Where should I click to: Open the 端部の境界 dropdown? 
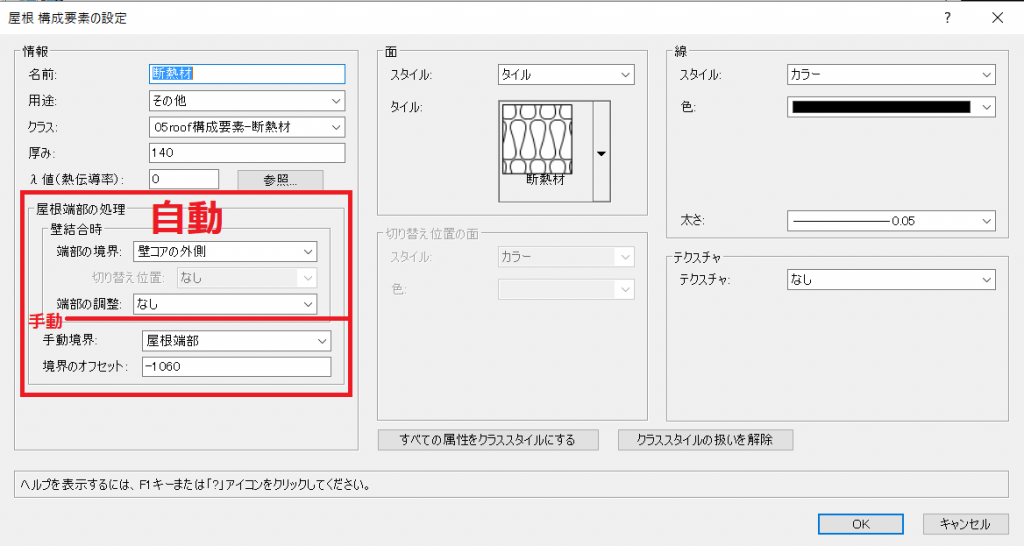coord(224,251)
